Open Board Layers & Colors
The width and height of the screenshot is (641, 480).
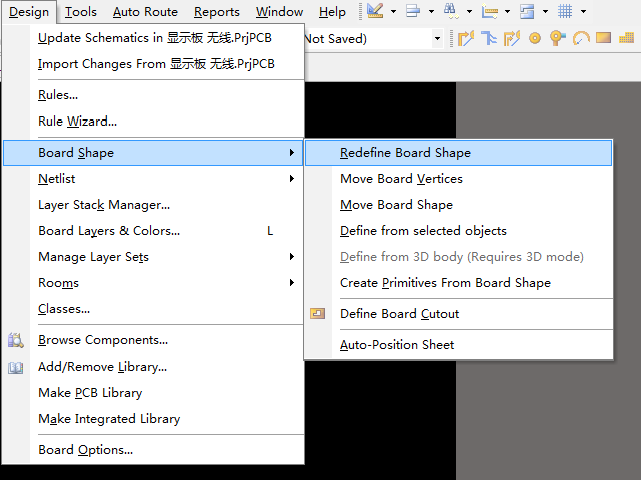154,231
